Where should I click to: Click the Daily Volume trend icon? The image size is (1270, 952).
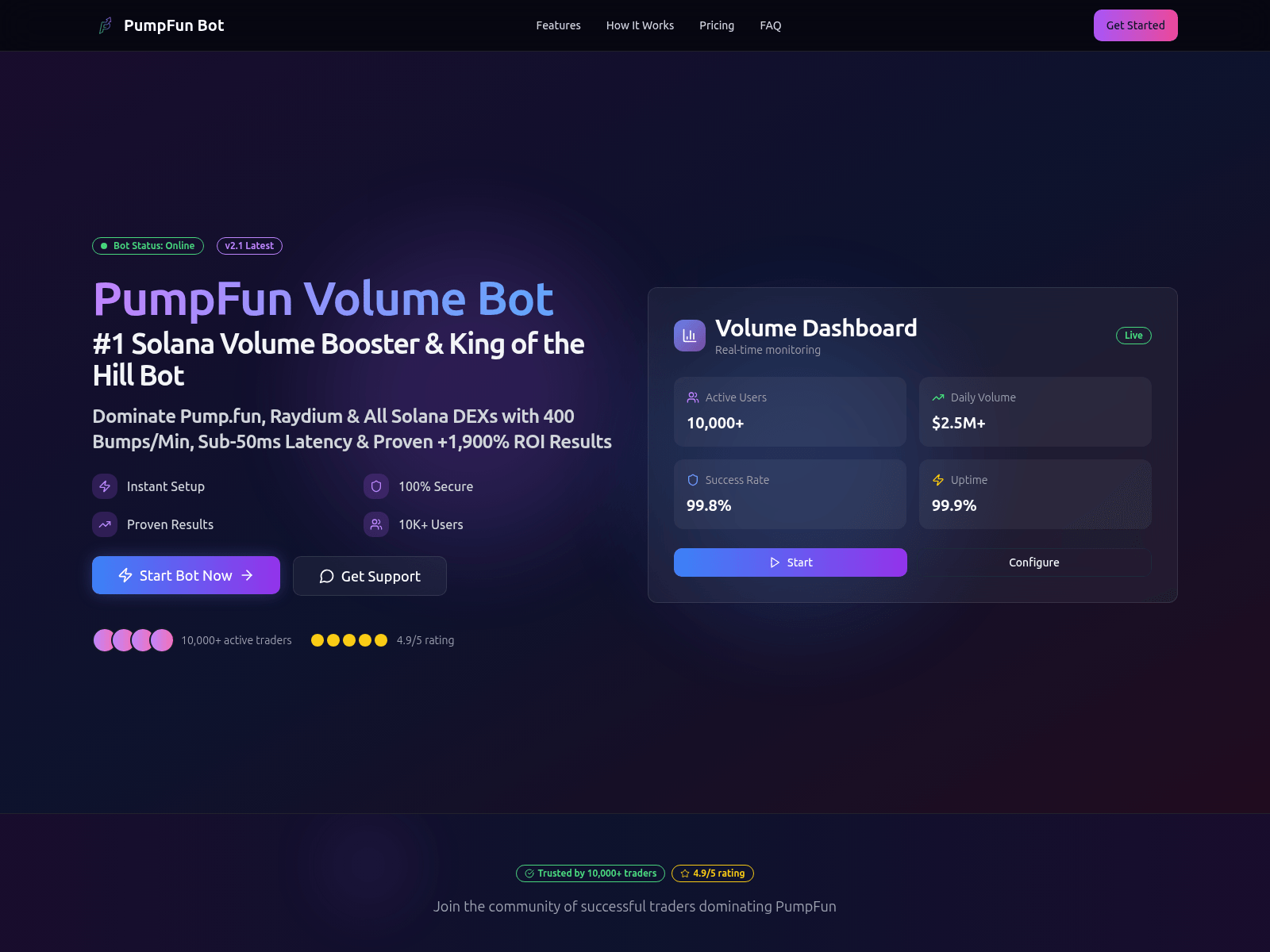coord(938,397)
